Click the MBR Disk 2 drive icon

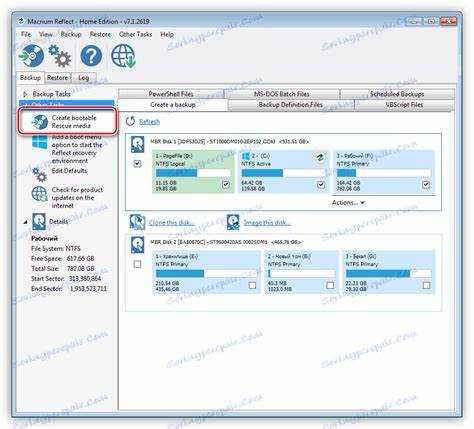[x=137, y=245]
